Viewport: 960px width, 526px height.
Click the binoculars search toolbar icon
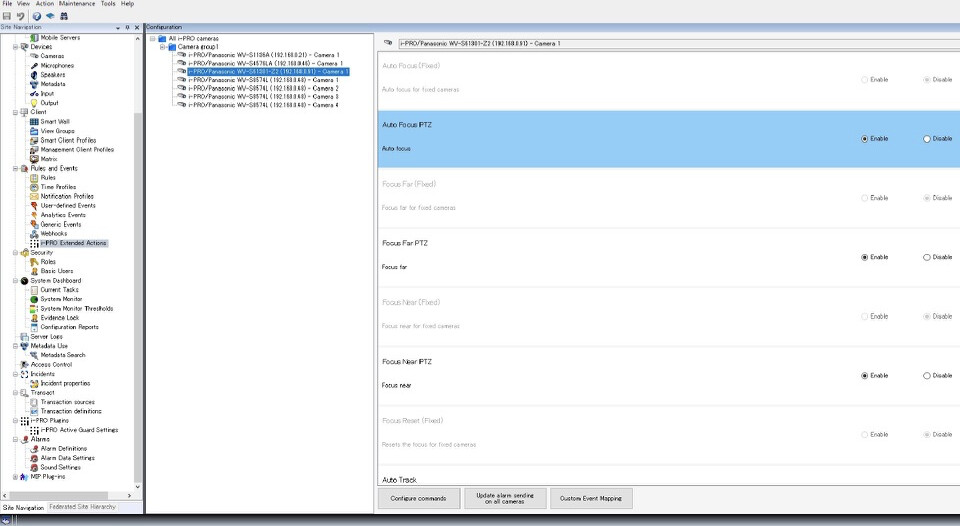click(64, 16)
